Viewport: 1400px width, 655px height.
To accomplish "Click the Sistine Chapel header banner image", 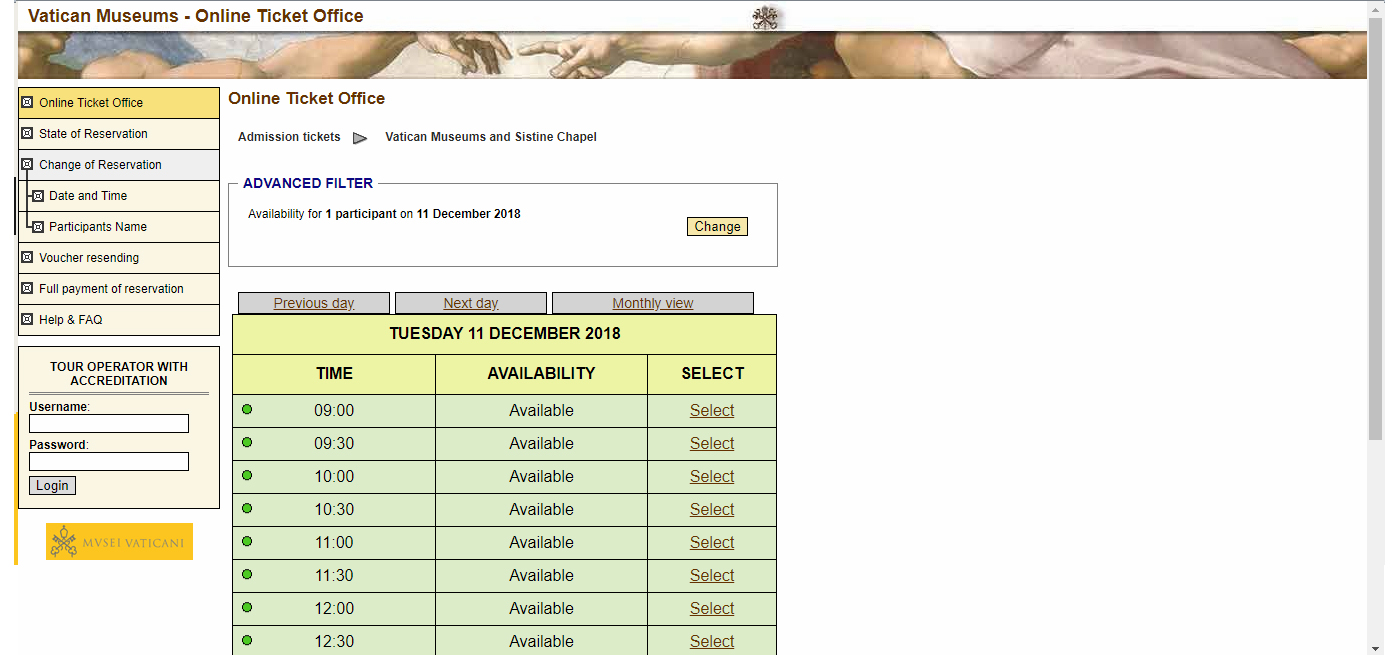I will coord(692,55).
